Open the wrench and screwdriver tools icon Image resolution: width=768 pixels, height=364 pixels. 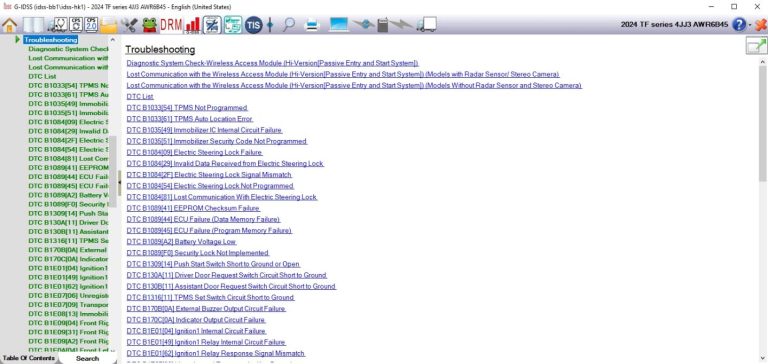tap(130, 24)
